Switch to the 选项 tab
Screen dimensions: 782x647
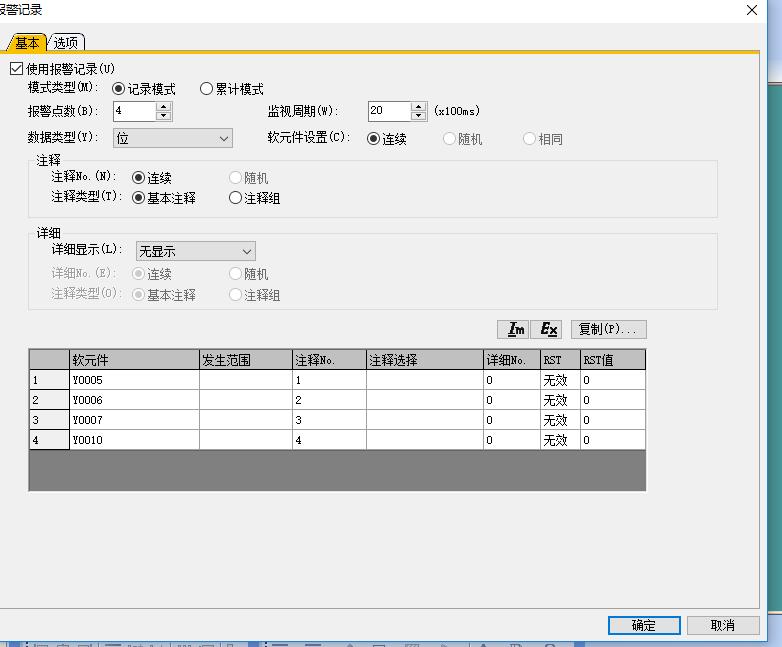tap(66, 42)
